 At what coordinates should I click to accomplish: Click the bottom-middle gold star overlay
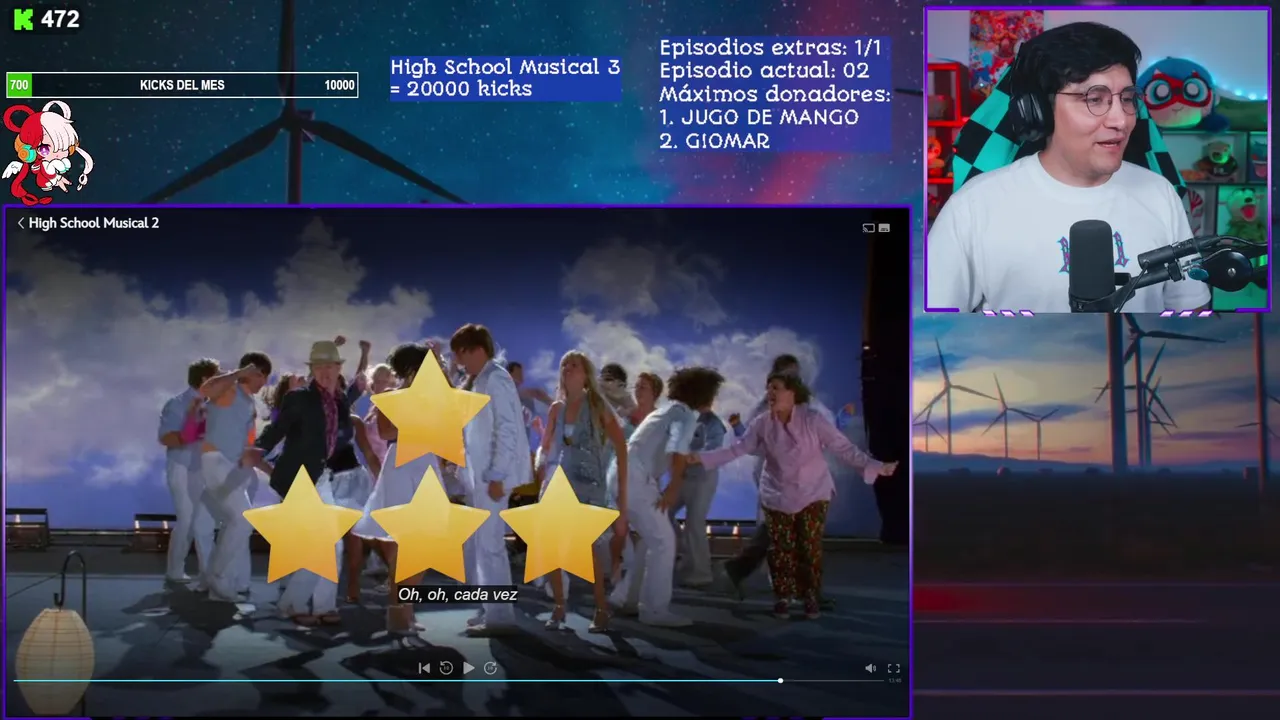pos(430,525)
